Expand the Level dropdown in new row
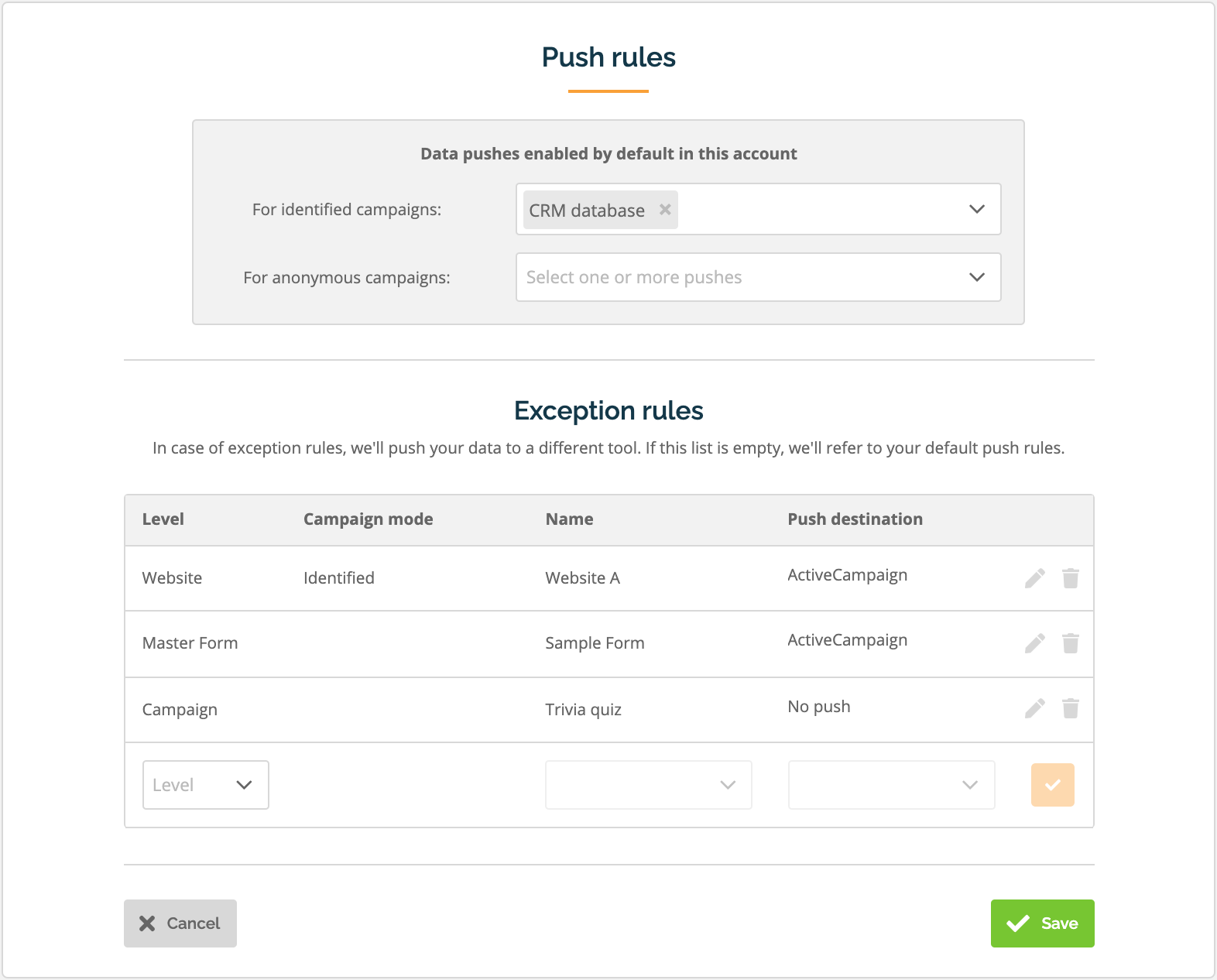Screen dimensions: 1217x980 [206, 785]
